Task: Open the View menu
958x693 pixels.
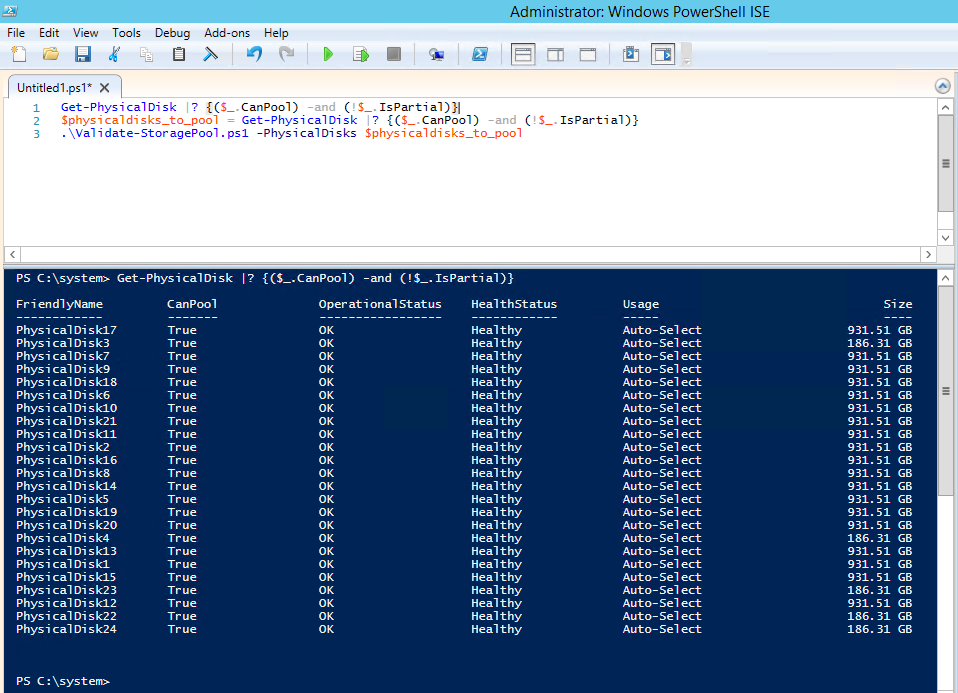Action: click(86, 33)
